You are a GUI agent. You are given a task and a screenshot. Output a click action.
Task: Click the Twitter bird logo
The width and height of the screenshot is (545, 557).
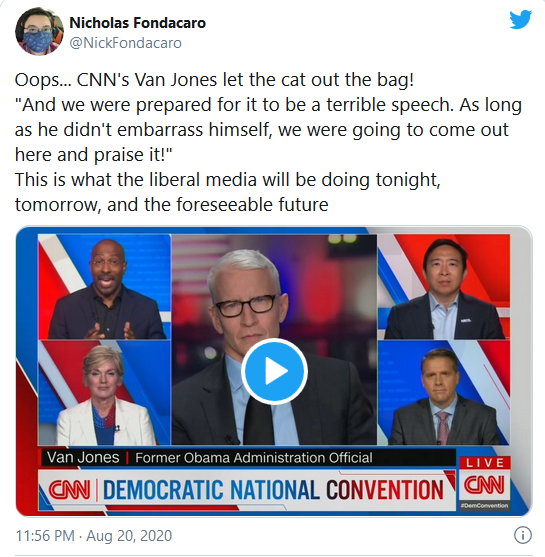pos(520,20)
